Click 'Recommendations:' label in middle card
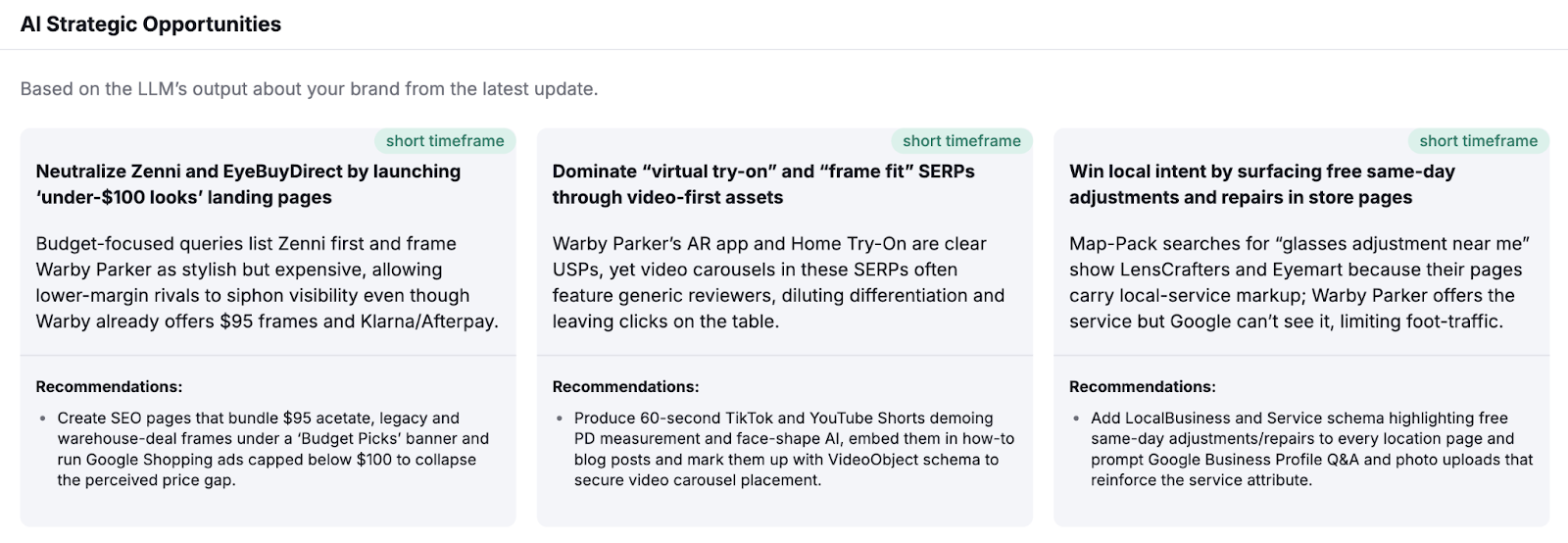 [625, 387]
